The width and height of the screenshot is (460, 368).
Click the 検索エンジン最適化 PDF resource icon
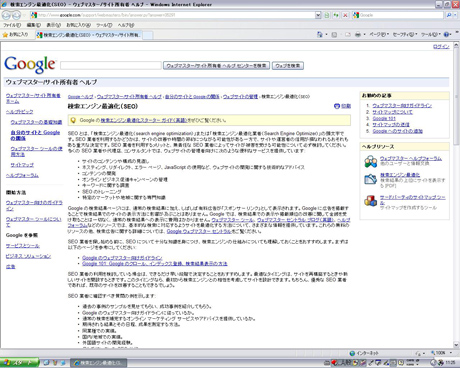371,179
